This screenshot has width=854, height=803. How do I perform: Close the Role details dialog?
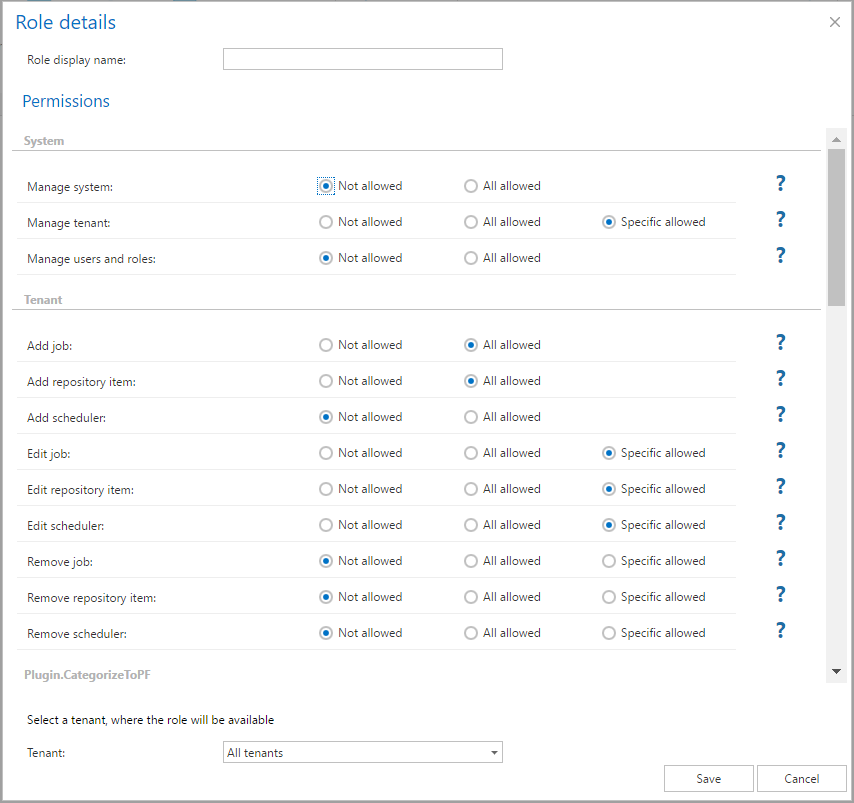pos(835,22)
